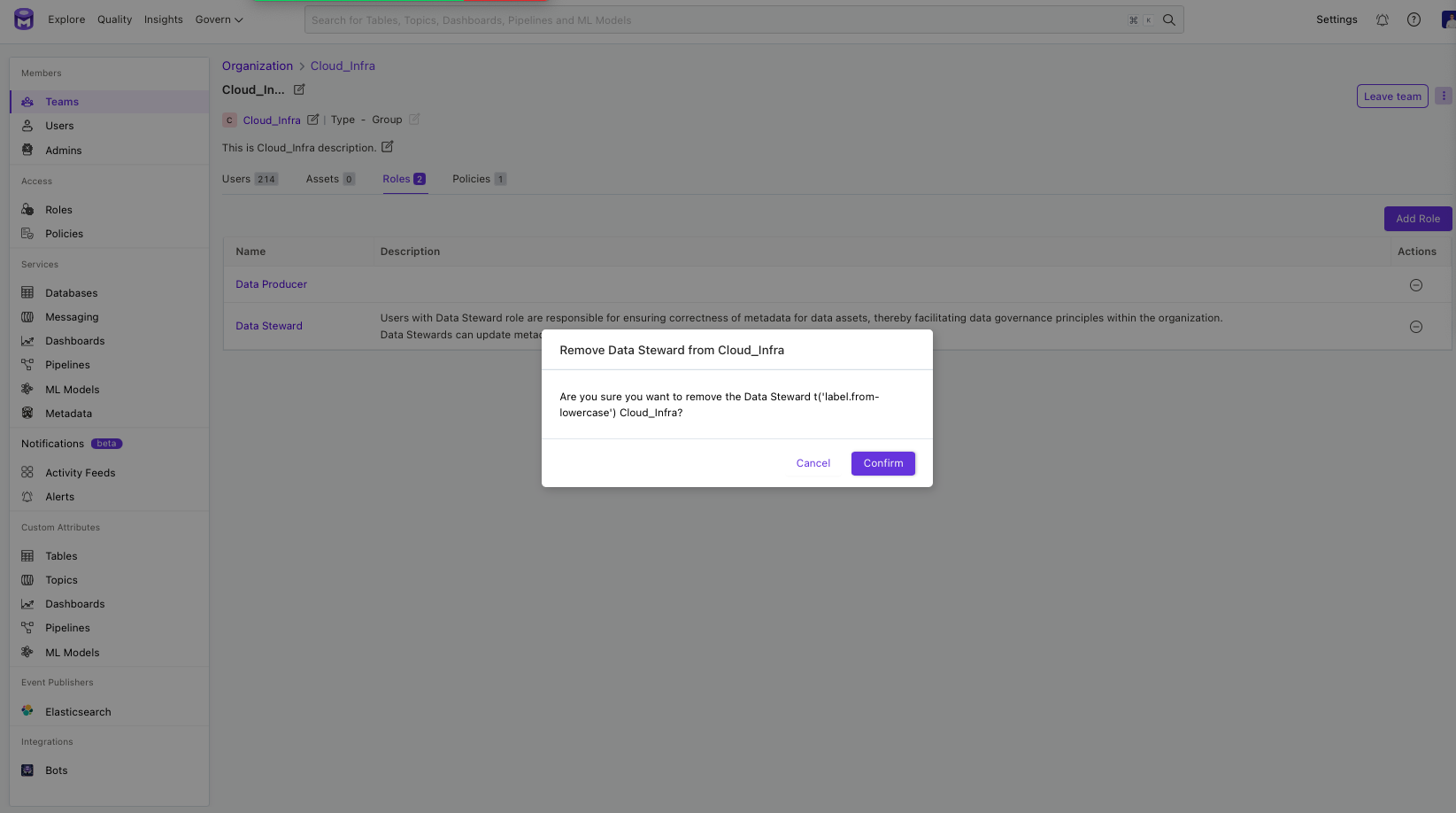Open Custom Attributes Dashboards item

(74, 604)
